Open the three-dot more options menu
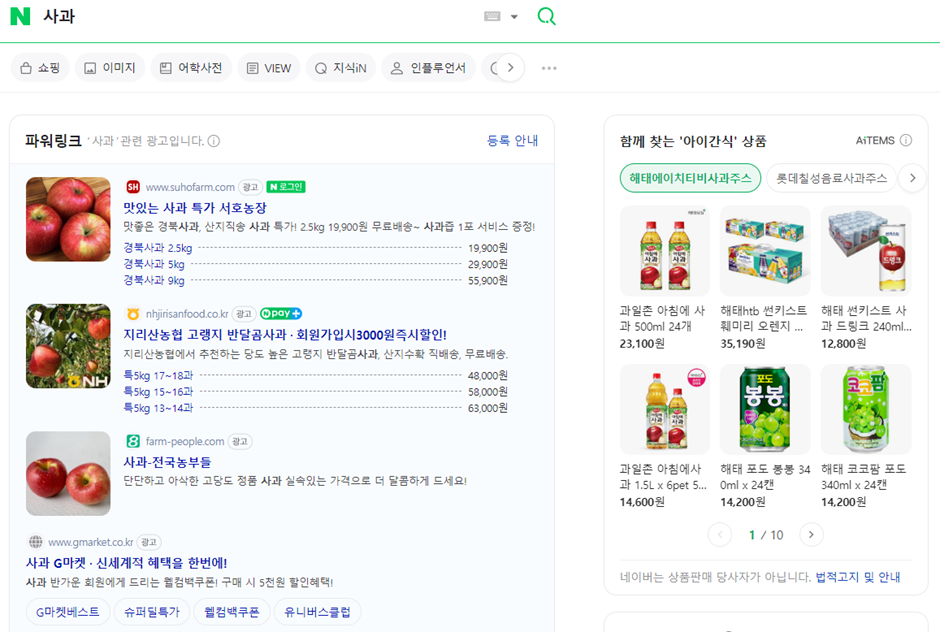940x632 pixels. pyautogui.click(x=549, y=68)
